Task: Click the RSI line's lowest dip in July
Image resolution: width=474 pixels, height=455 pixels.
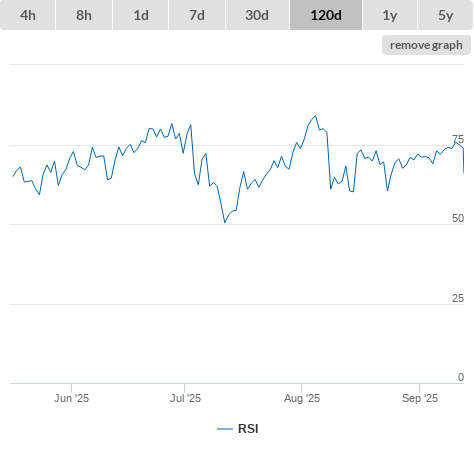Action: [x=225, y=222]
